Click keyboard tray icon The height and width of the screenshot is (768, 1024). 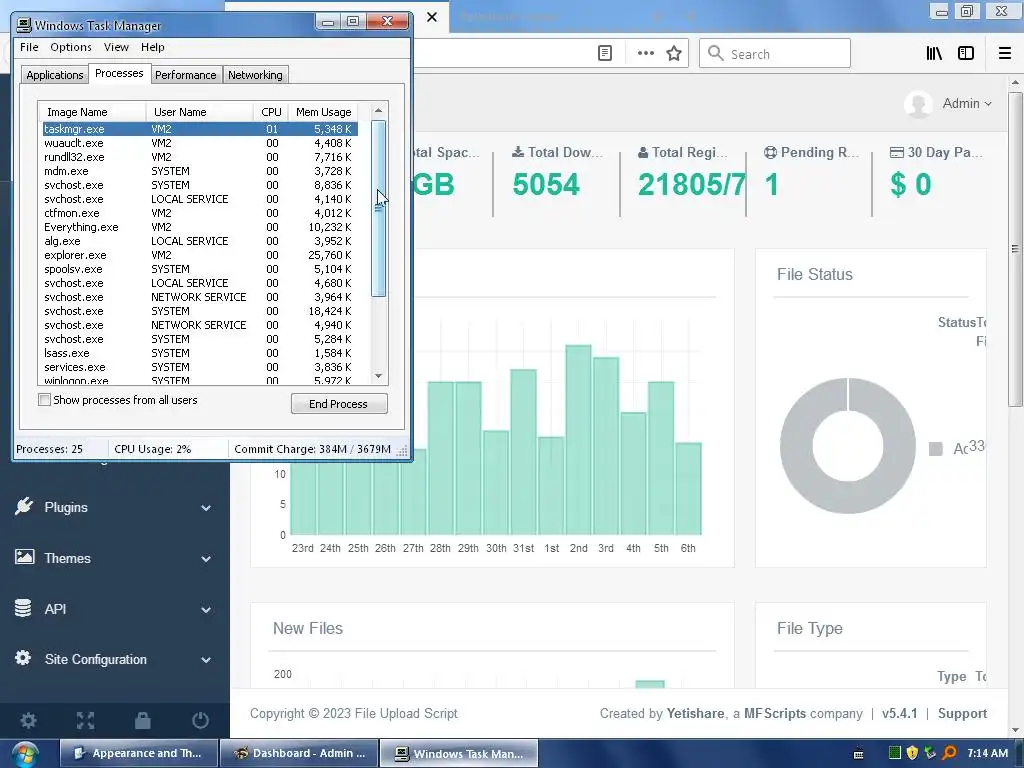click(859, 754)
